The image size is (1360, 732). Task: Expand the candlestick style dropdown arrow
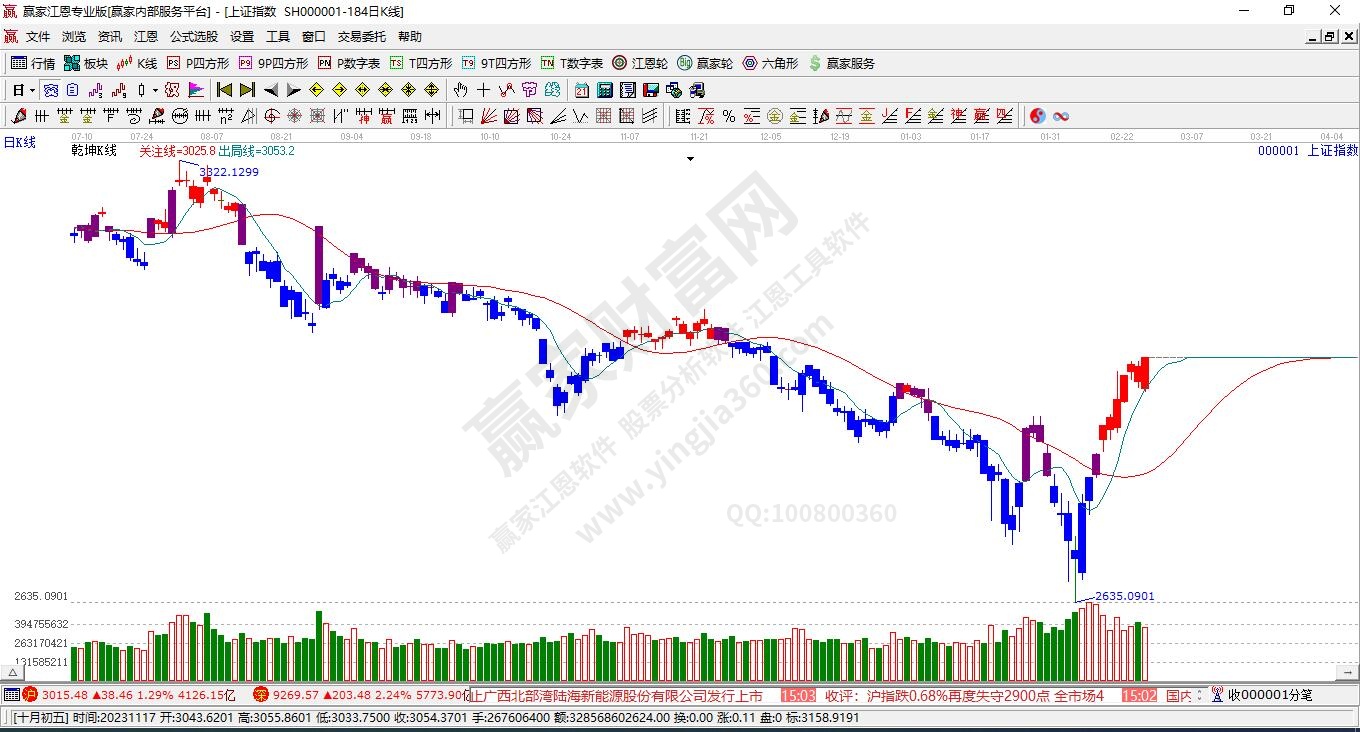(x=155, y=90)
